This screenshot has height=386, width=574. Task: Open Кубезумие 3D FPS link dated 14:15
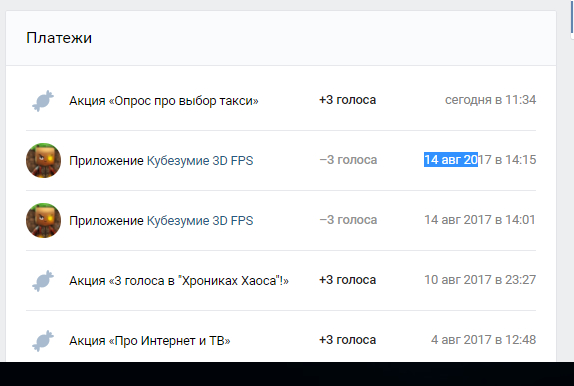(x=200, y=161)
